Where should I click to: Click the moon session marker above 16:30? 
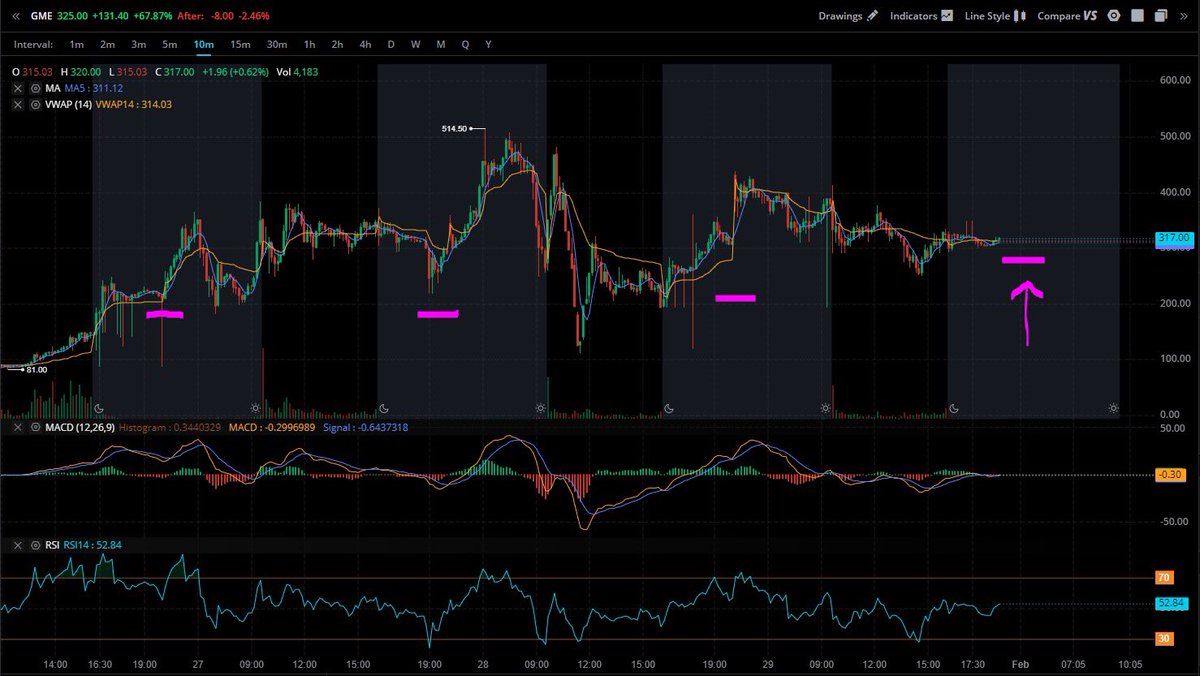tap(99, 408)
